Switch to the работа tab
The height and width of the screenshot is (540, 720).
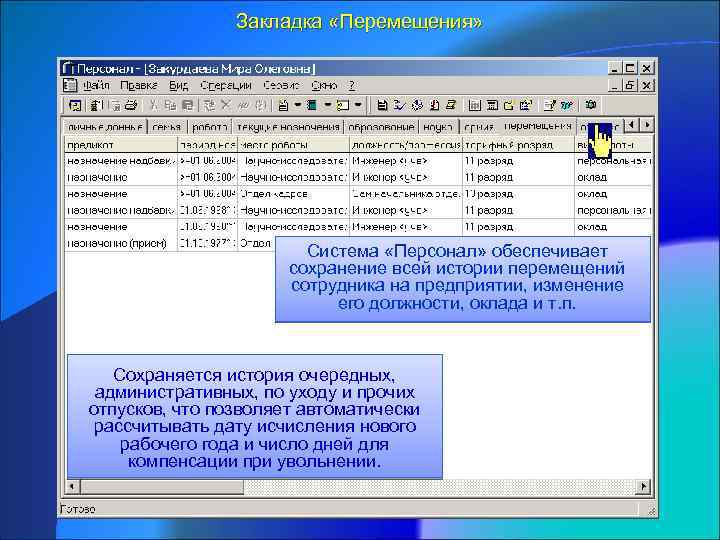[209, 127]
